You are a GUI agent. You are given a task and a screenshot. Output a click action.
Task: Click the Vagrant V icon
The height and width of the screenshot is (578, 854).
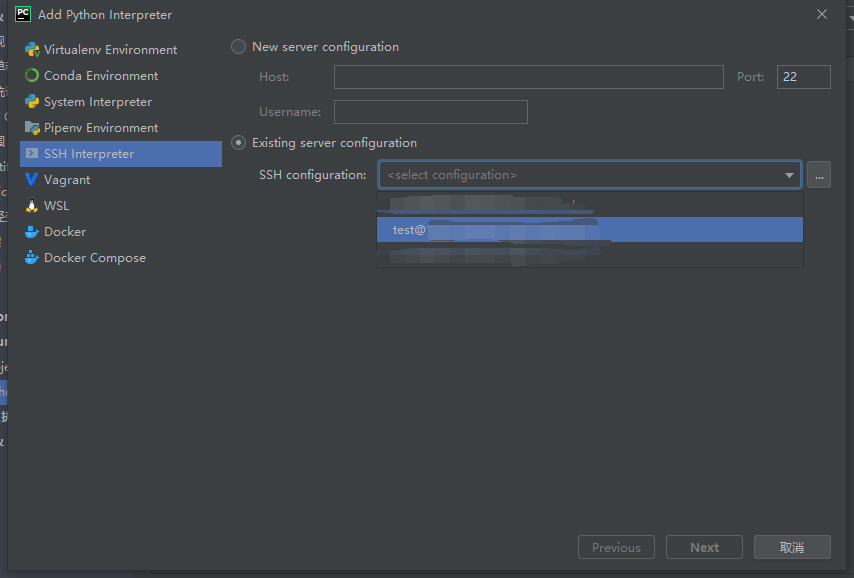point(32,180)
